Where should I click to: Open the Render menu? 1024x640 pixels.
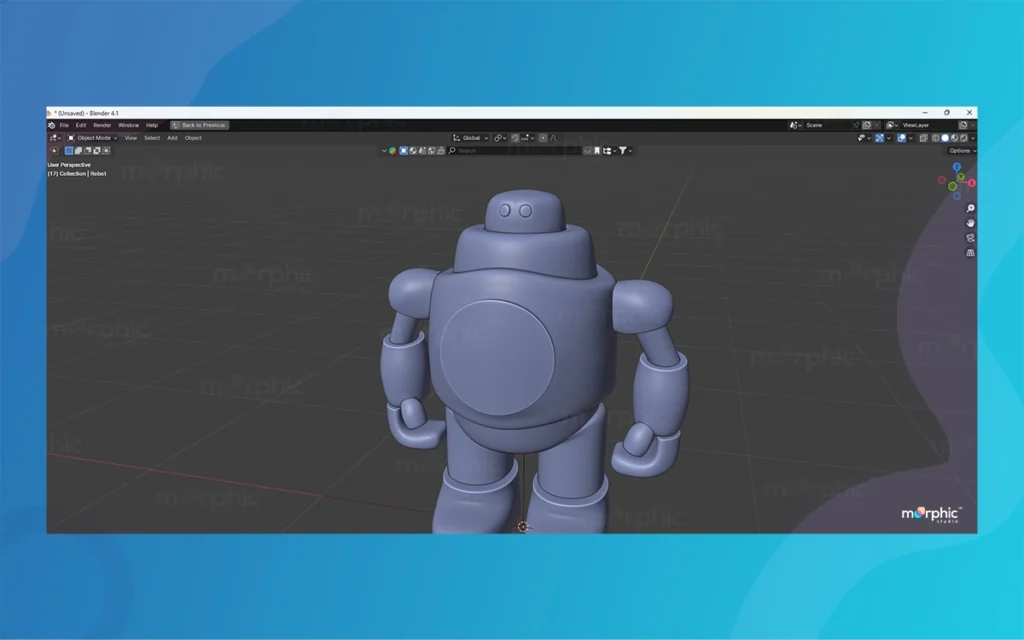pos(102,125)
